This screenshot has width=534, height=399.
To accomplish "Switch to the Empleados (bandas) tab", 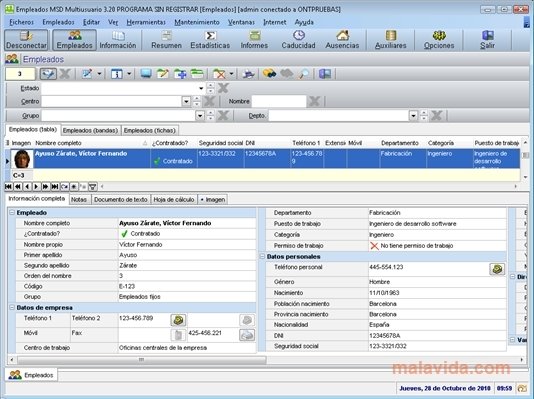I will 91,130.
